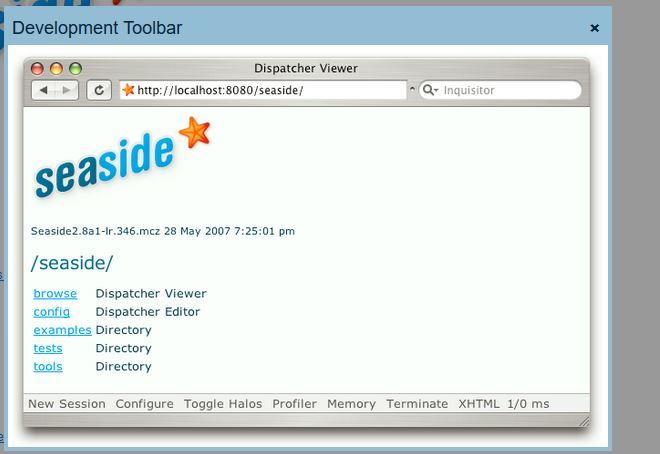This screenshot has width=660, height=454.
Task: Click New Session in bottom toolbar
Action: (x=67, y=404)
